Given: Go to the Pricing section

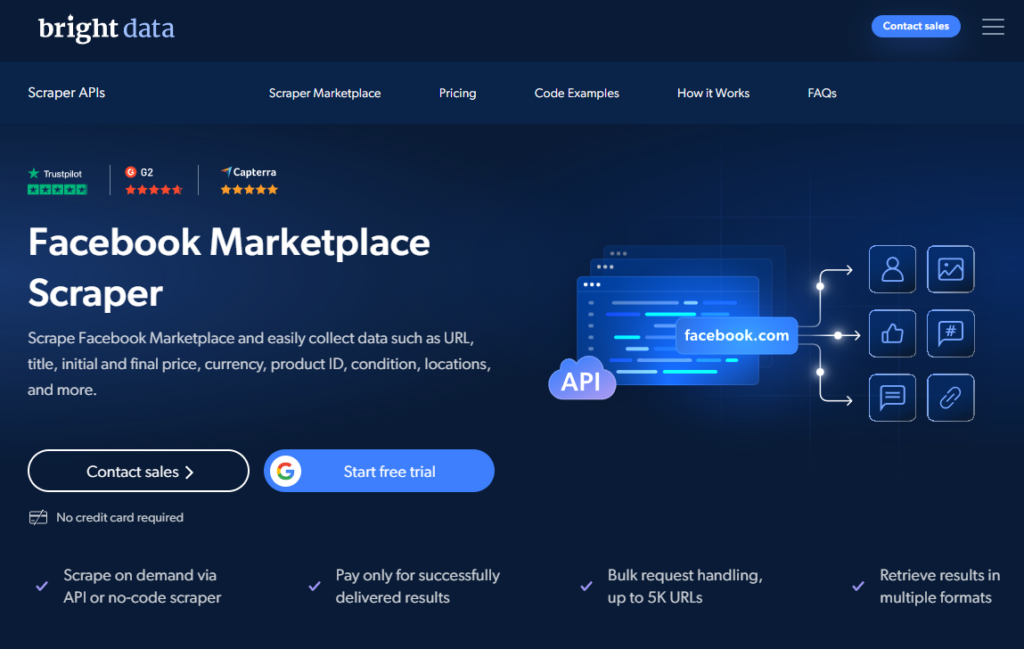Looking at the screenshot, I should coord(457,93).
